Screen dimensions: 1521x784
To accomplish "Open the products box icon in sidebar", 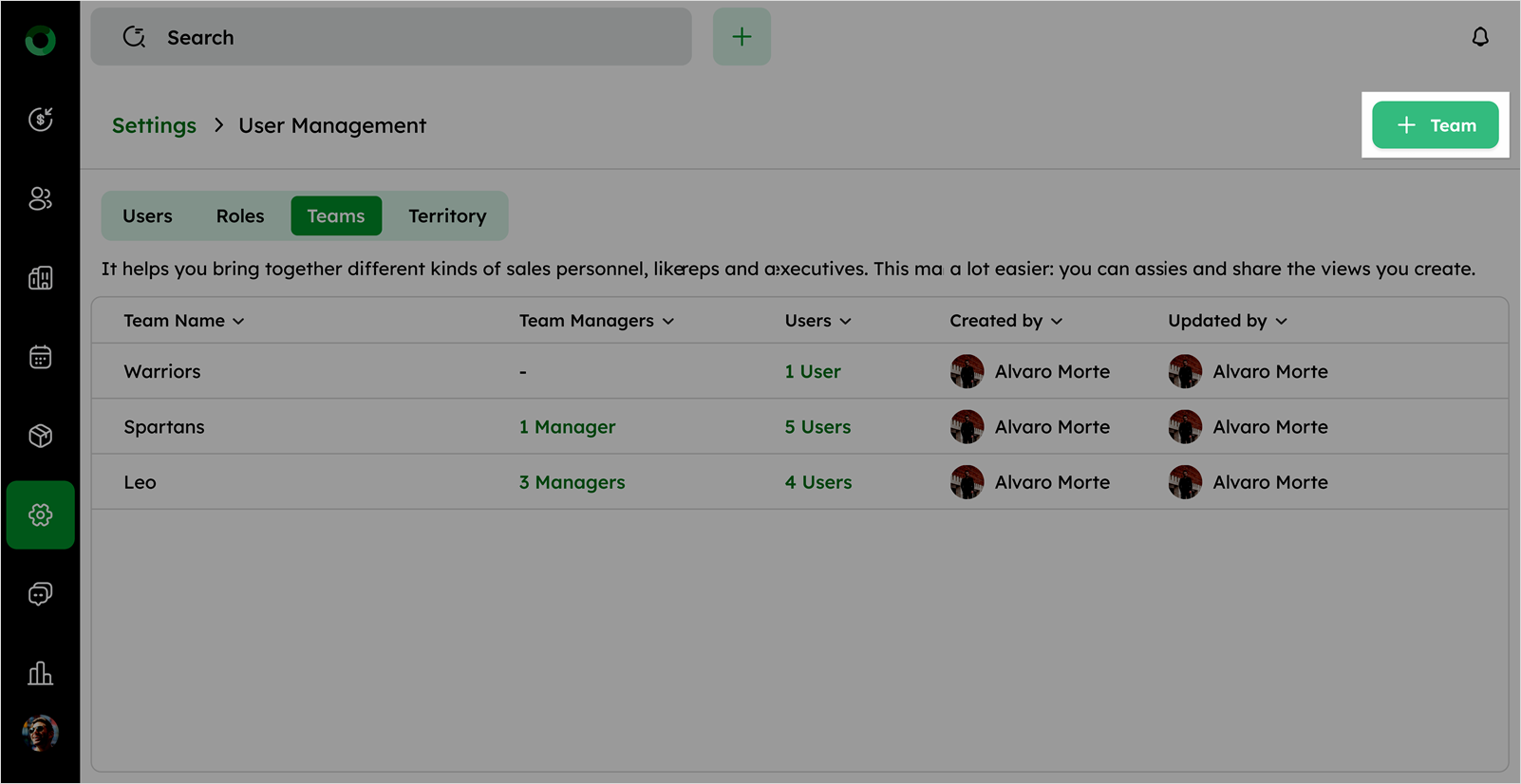I will (40, 436).
